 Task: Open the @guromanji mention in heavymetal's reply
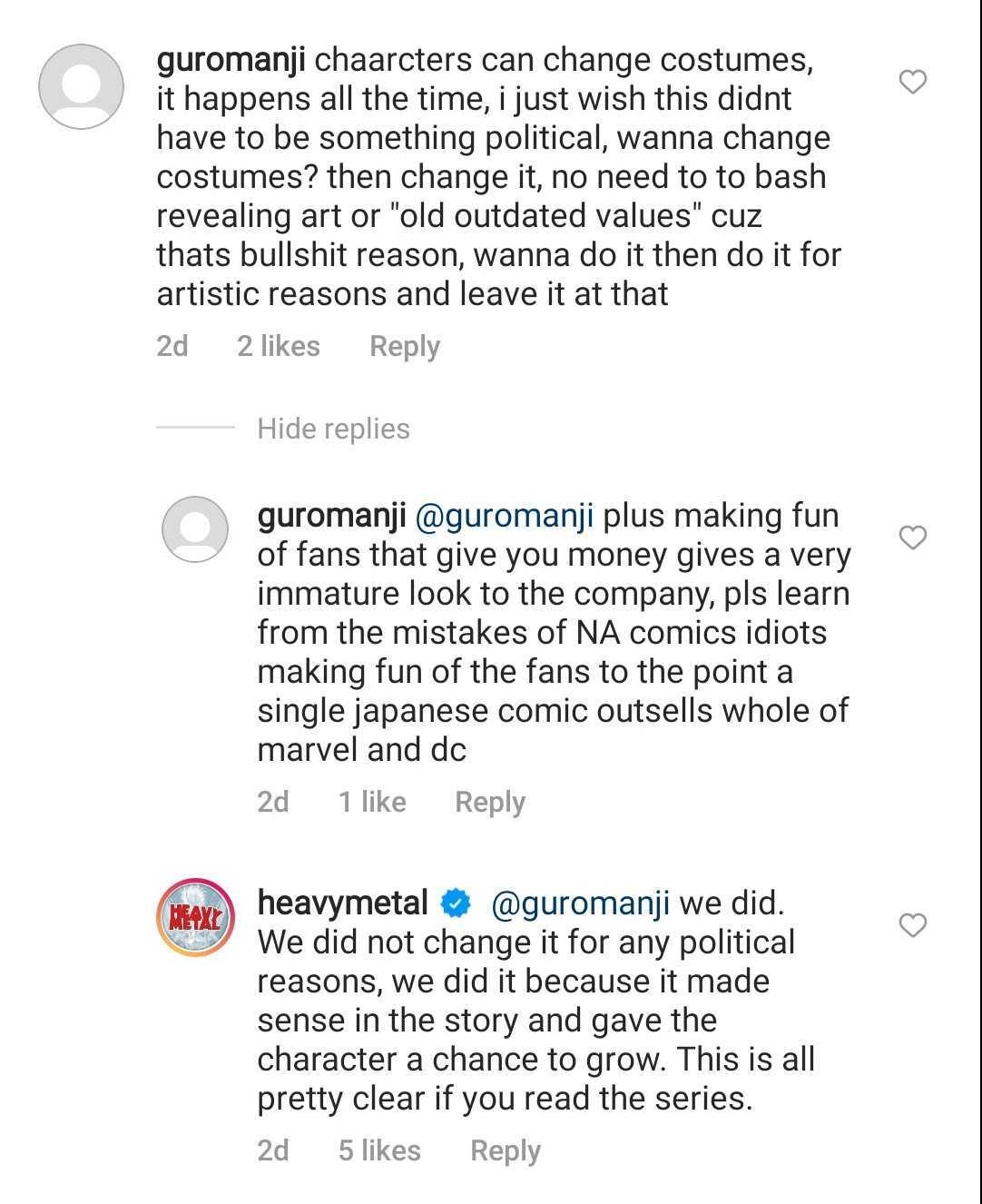[580, 903]
